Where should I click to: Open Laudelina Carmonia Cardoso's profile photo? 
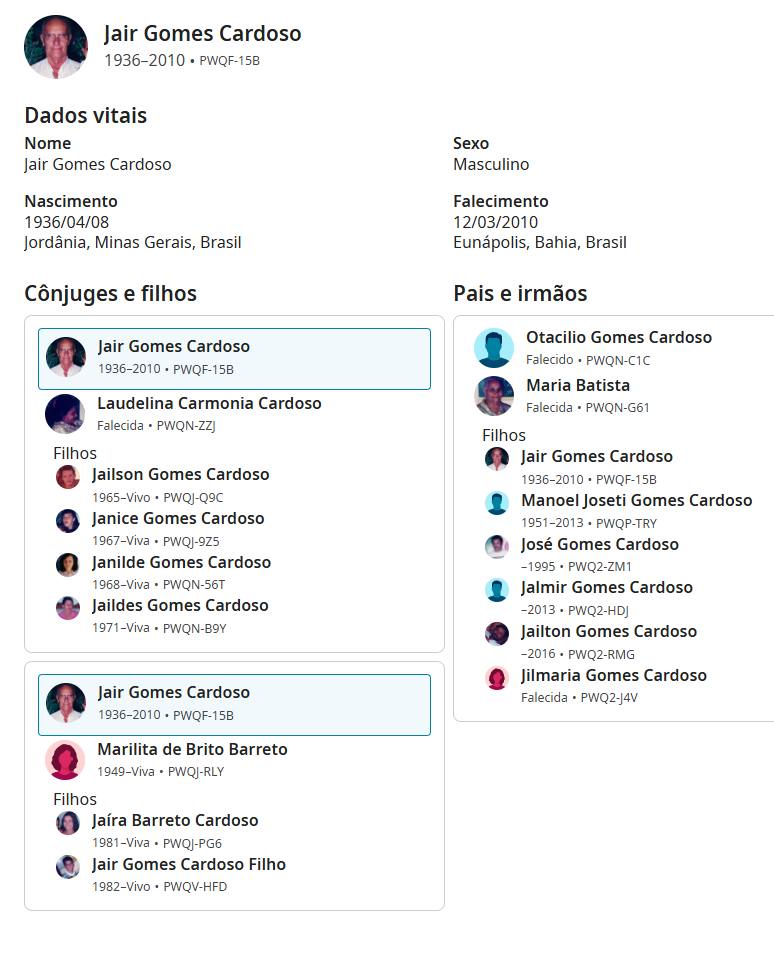click(65, 413)
